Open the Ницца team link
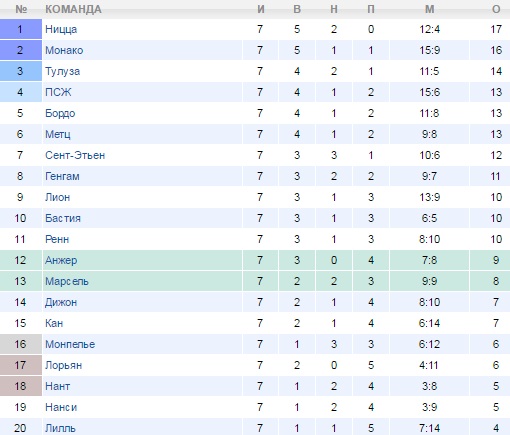The height and width of the screenshot is (435, 510). (61, 30)
